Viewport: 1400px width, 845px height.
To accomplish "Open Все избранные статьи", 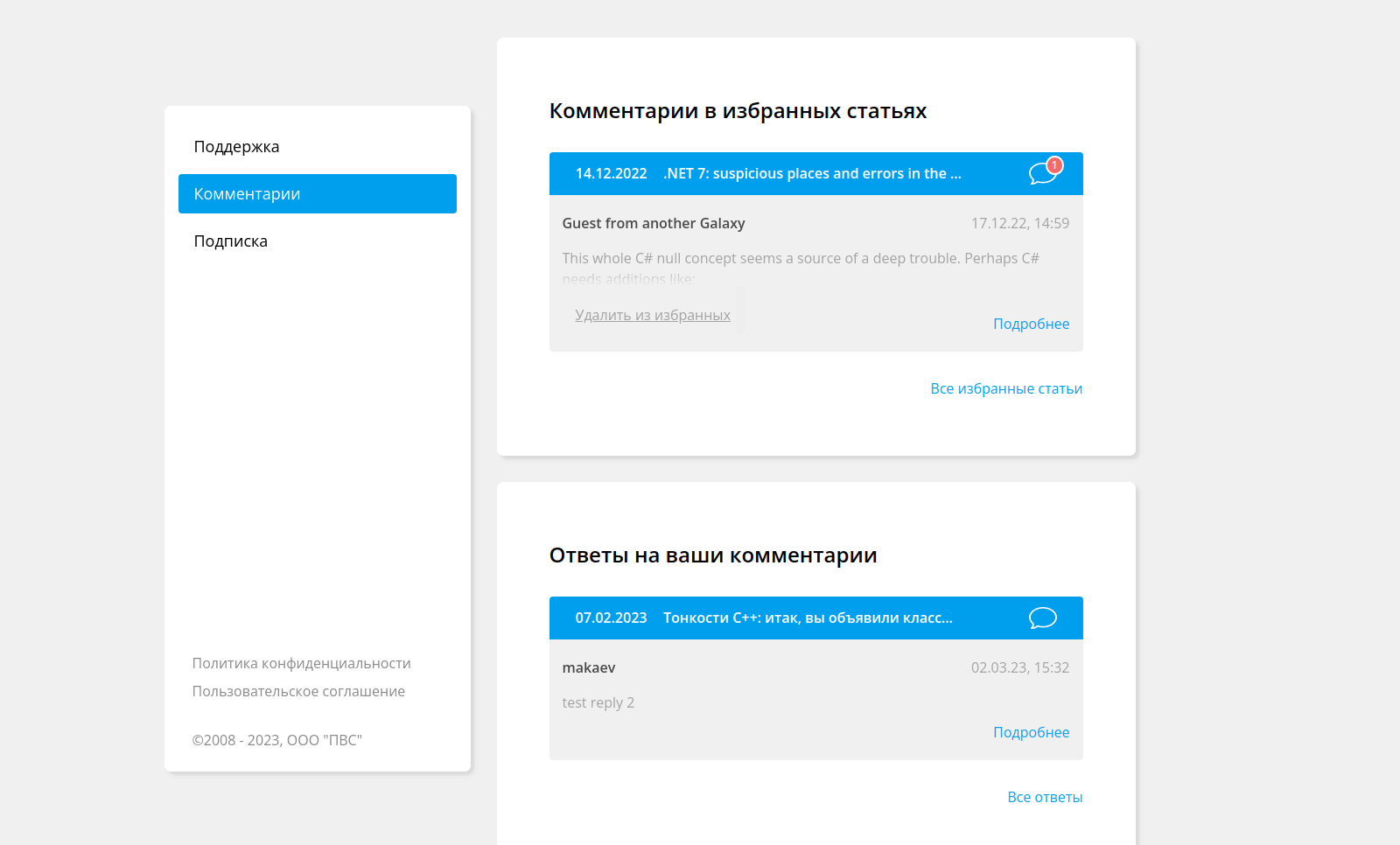I will (1007, 388).
